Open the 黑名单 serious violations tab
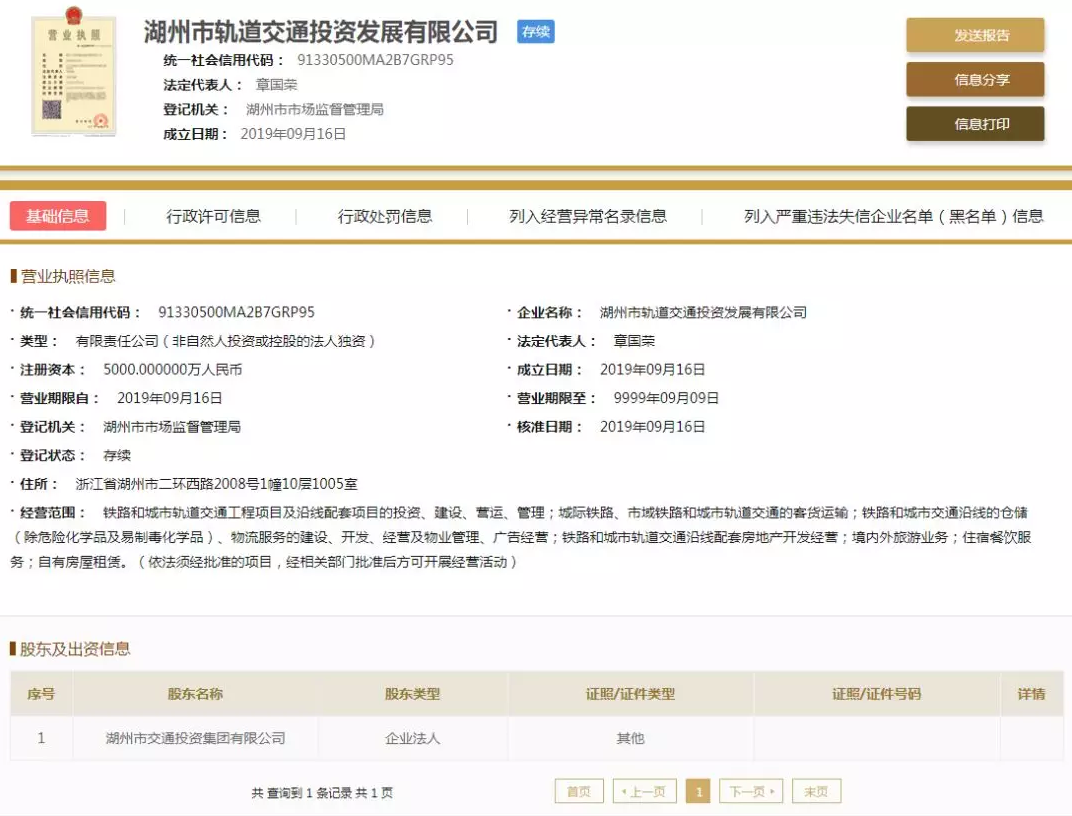 [894, 217]
